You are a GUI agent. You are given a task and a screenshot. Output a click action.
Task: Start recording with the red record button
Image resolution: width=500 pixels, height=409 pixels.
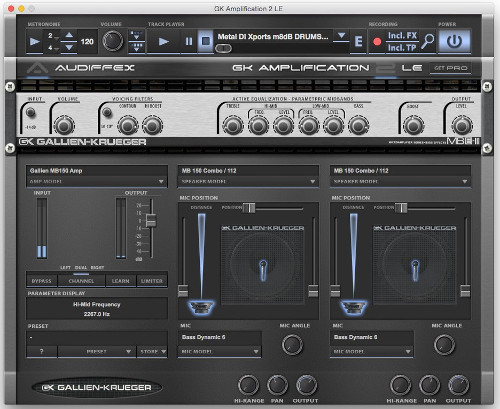click(x=377, y=42)
